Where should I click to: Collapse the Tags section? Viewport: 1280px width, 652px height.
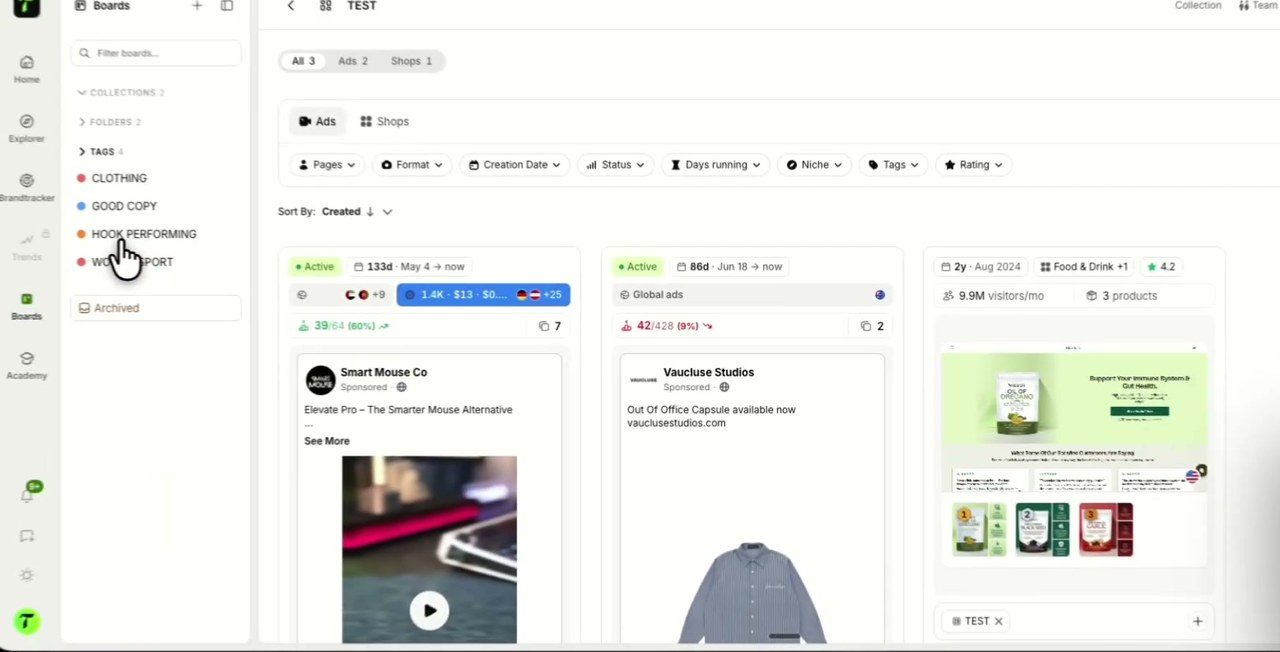pyautogui.click(x=100, y=152)
